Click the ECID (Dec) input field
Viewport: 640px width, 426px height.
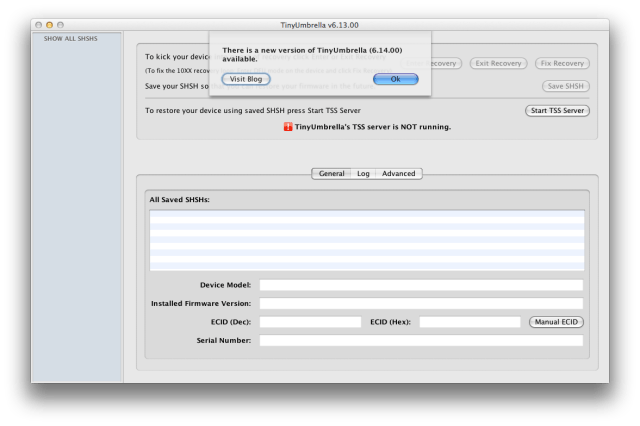(x=310, y=322)
